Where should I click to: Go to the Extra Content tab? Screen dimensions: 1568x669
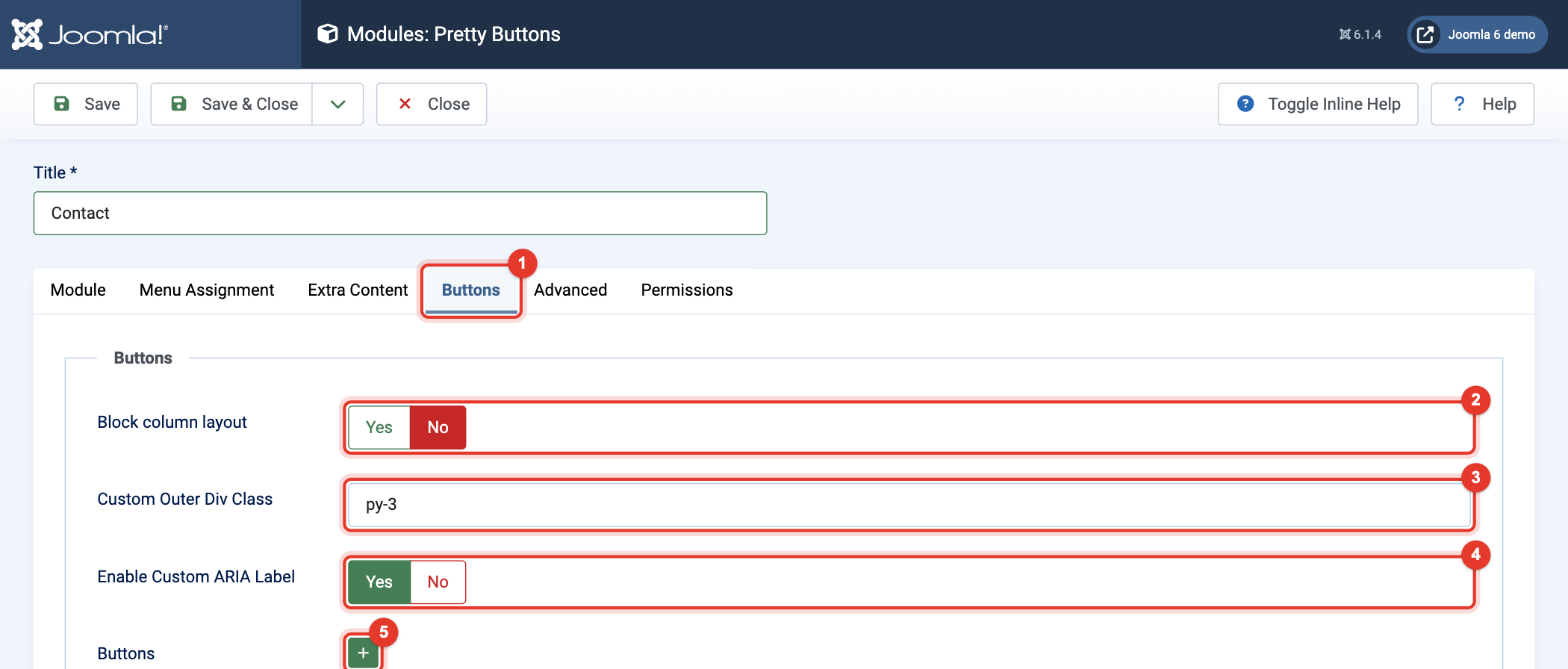pos(358,290)
